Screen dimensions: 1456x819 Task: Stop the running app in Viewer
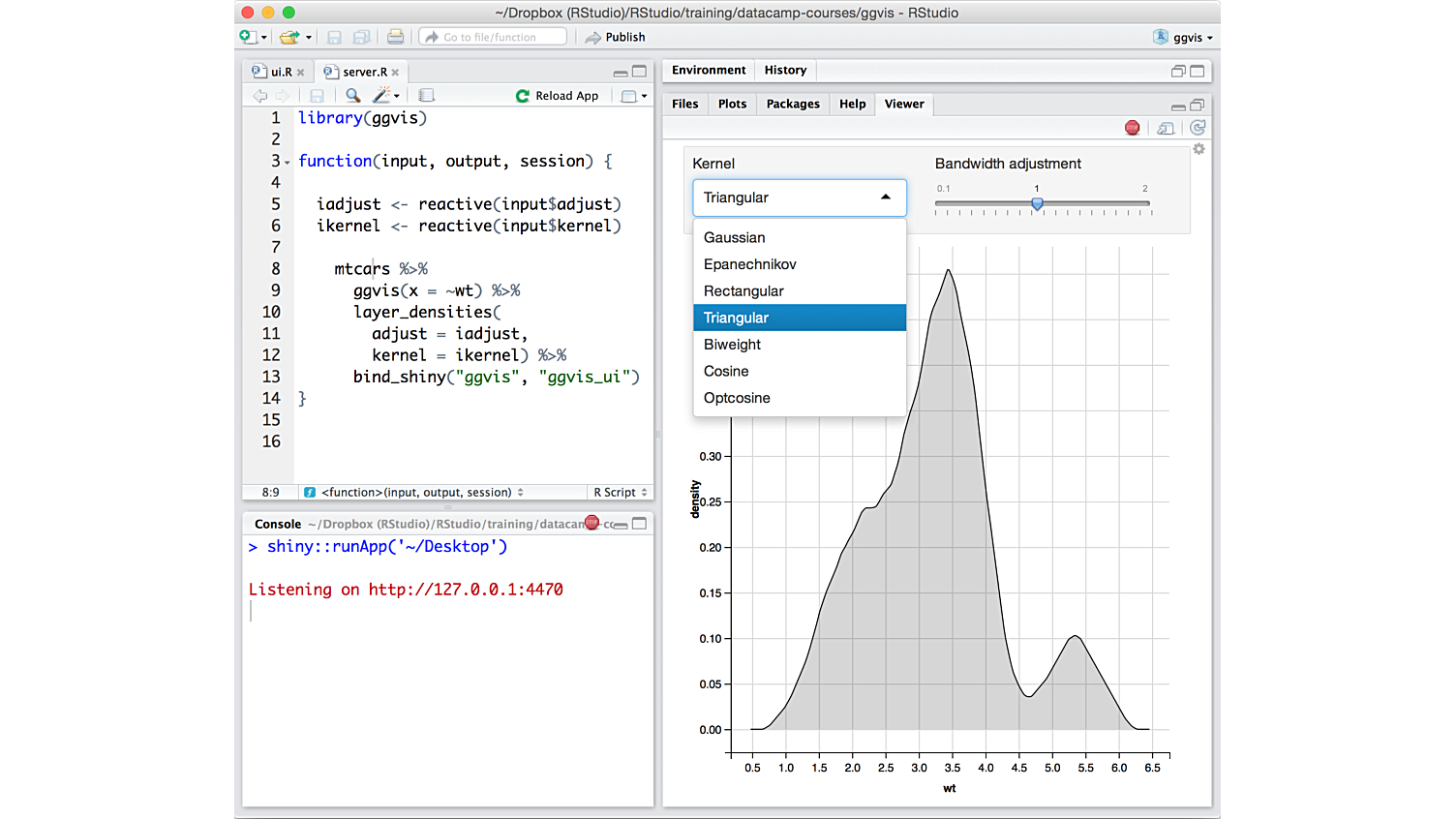coord(1132,128)
